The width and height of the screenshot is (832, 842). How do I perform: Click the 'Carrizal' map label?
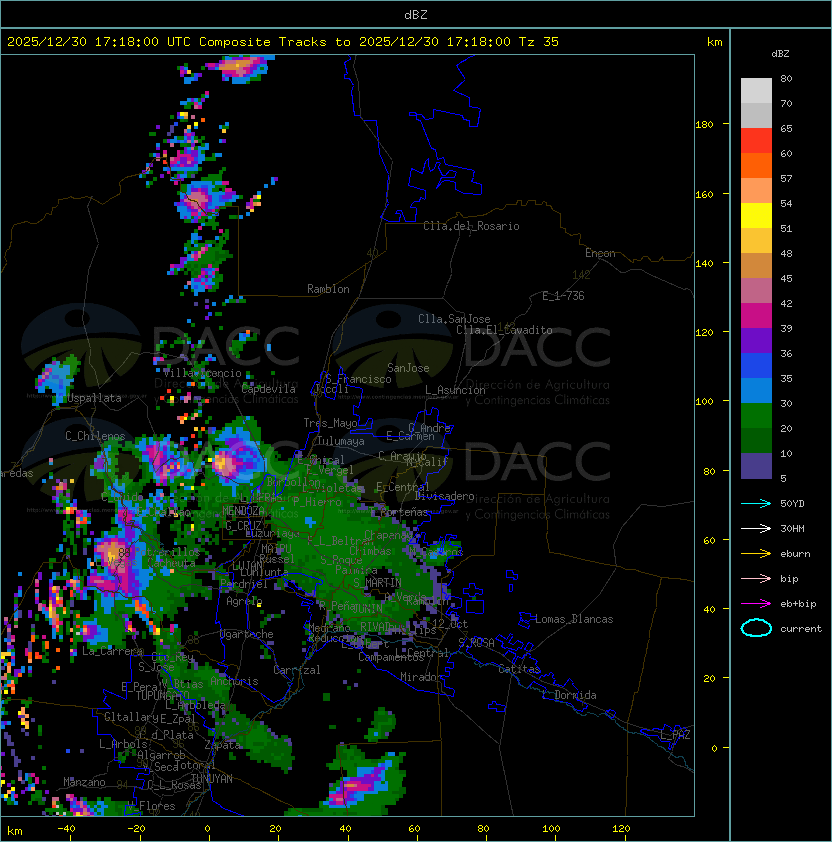click(x=296, y=670)
